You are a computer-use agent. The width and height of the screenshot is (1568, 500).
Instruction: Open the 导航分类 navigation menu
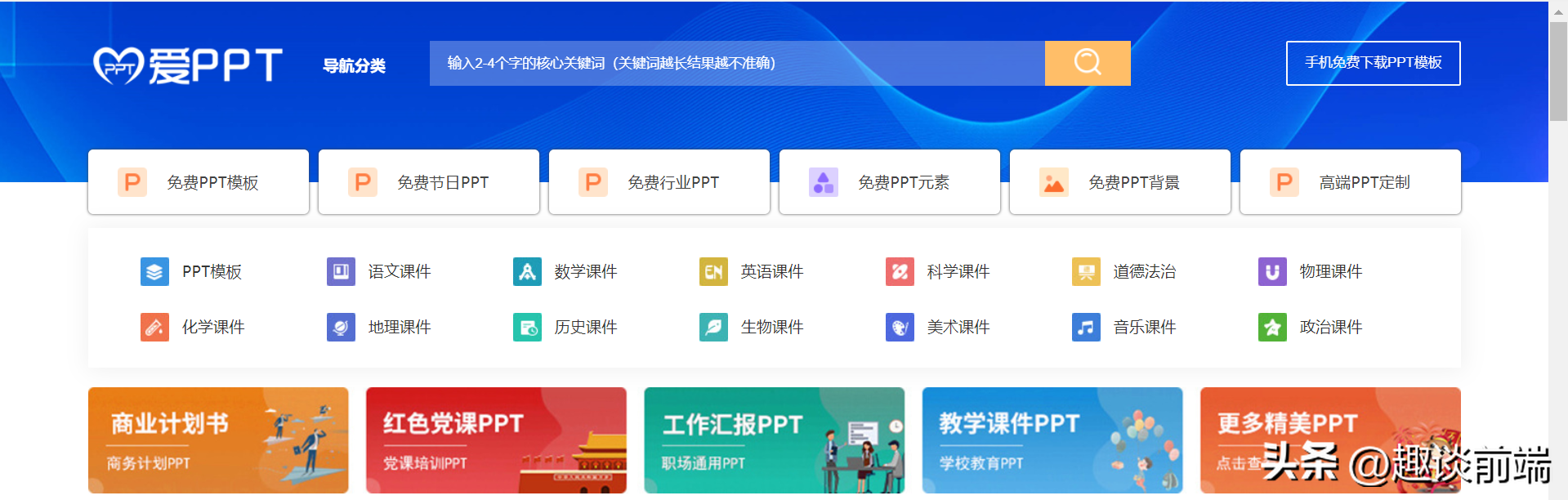354,65
